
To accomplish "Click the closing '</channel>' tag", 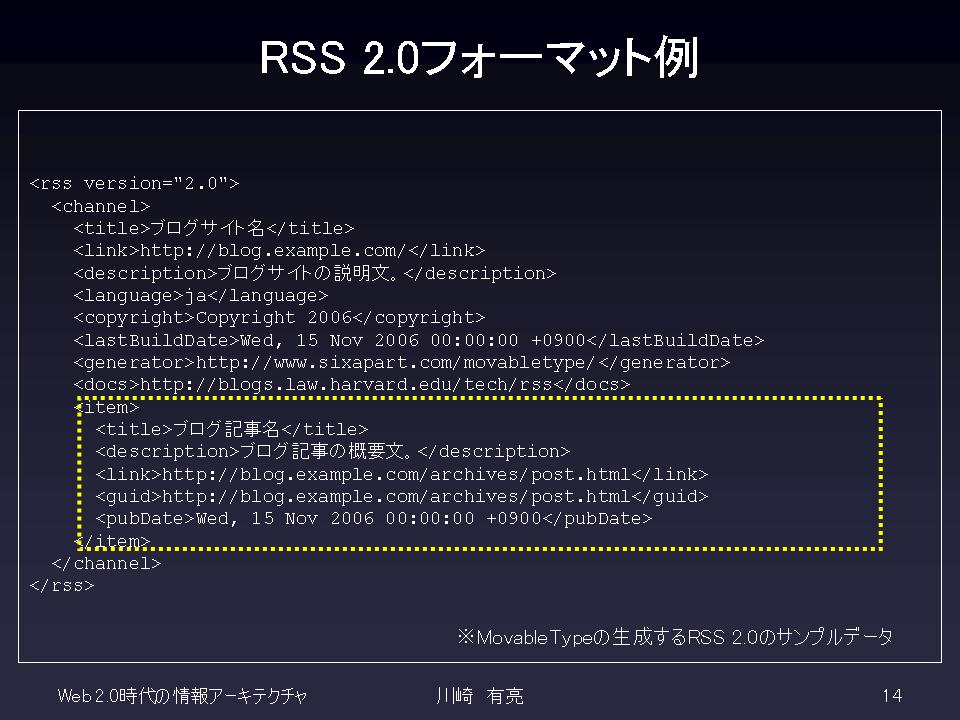I will (107, 563).
